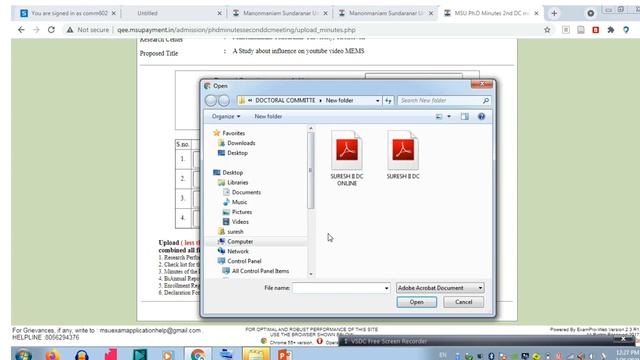Select the SURESH II DC ONLINE PDF file
The width and height of the screenshot is (640, 360).
click(x=347, y=158)
